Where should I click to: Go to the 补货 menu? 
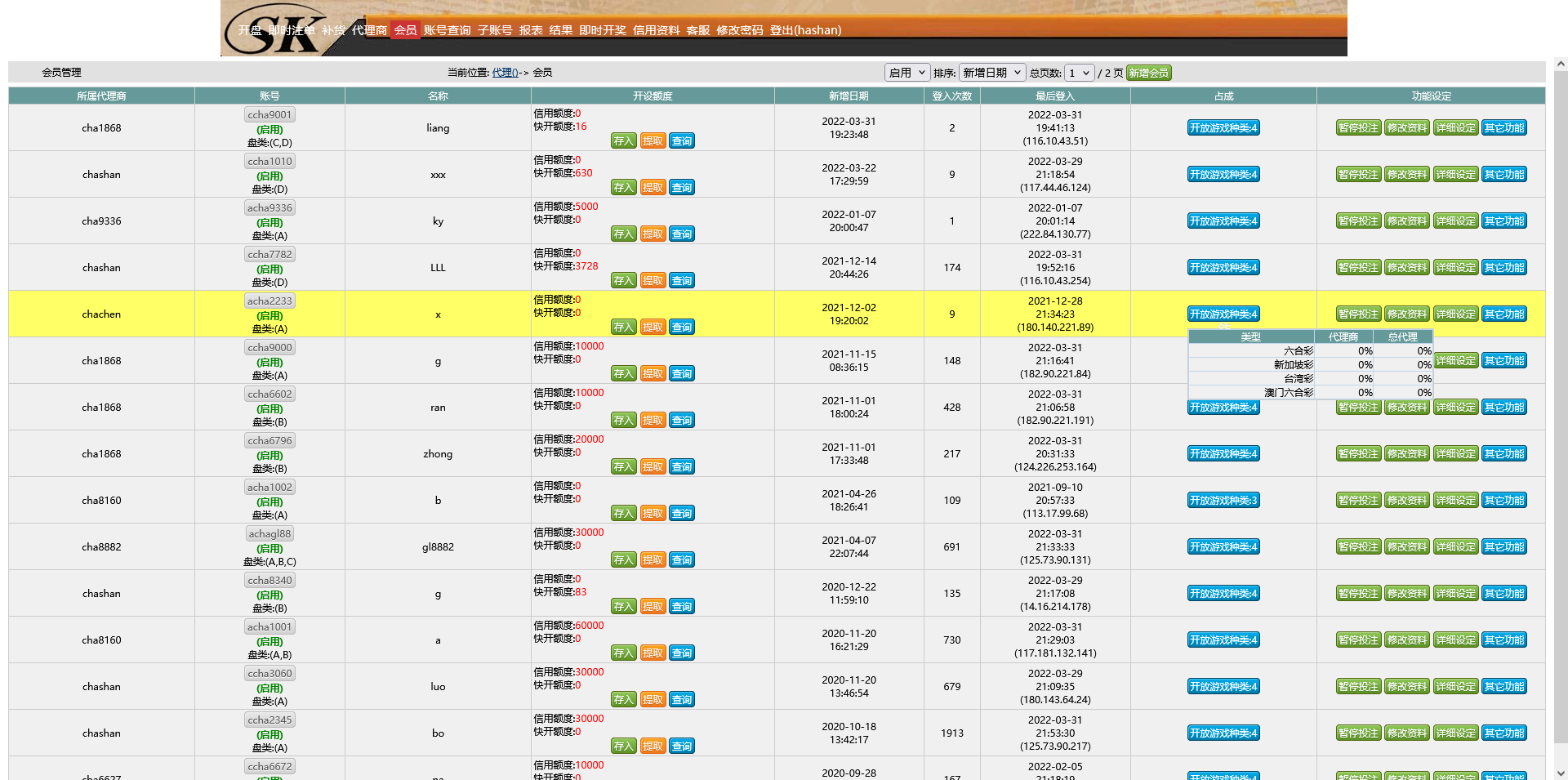pyautogui.click(x=333, y=30)
